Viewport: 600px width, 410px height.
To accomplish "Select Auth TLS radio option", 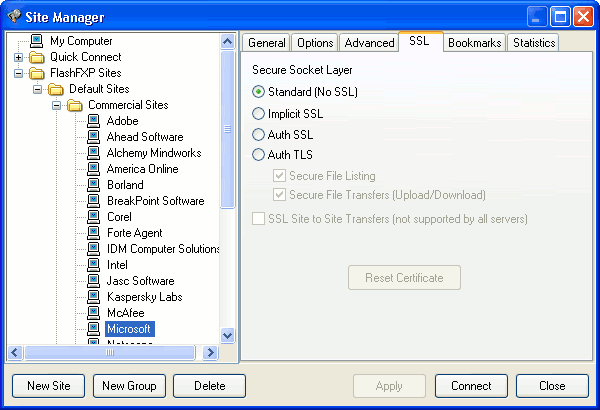I will coord(258,155).
